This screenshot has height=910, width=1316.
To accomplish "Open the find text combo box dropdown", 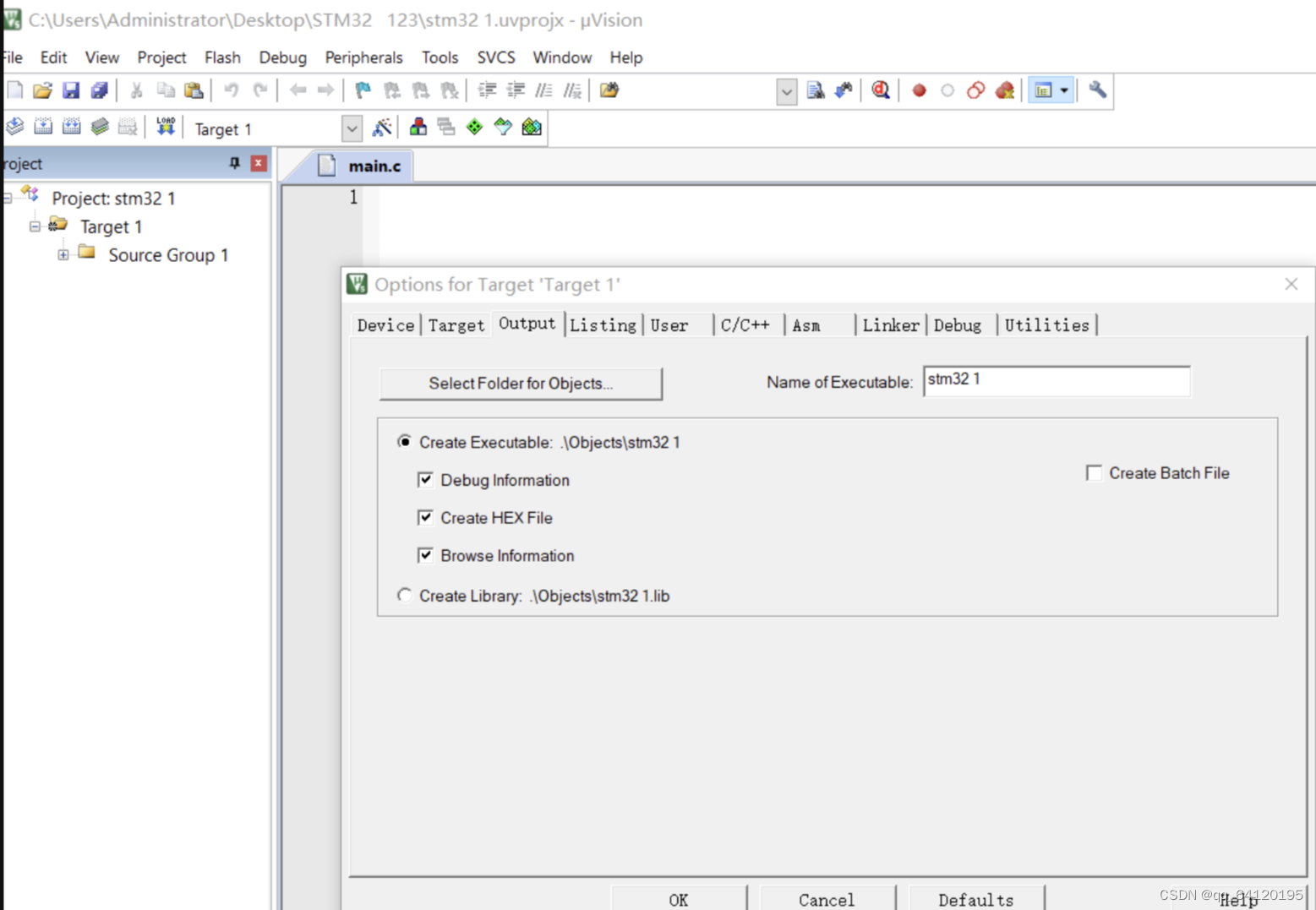I will (787, 91).
